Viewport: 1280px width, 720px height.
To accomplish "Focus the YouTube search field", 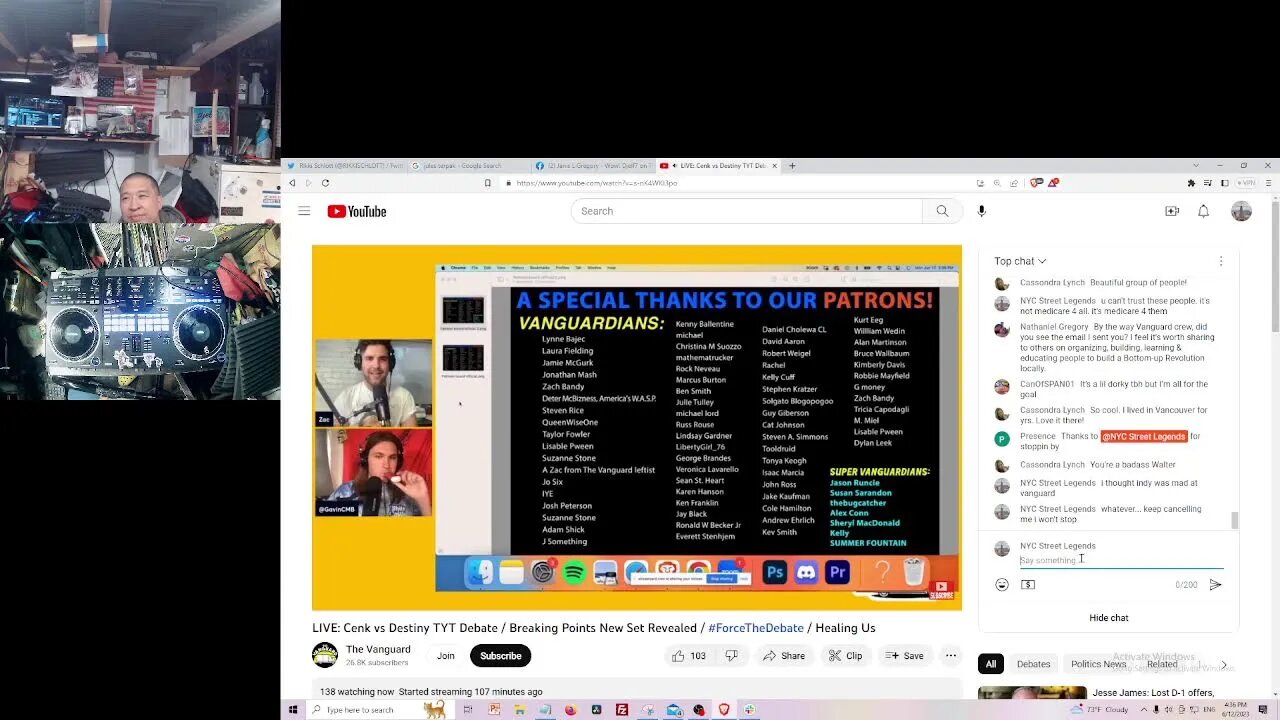I will coord(746,211).
